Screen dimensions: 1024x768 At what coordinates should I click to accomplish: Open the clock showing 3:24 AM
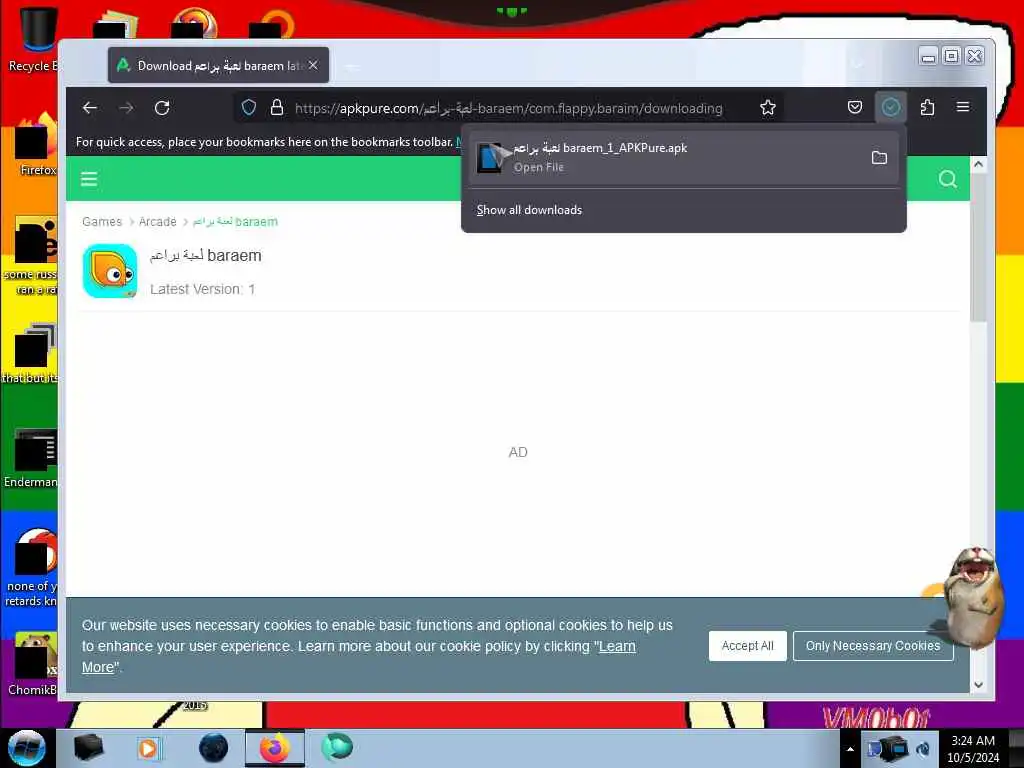pyautogui.click(x=973, y=749)
